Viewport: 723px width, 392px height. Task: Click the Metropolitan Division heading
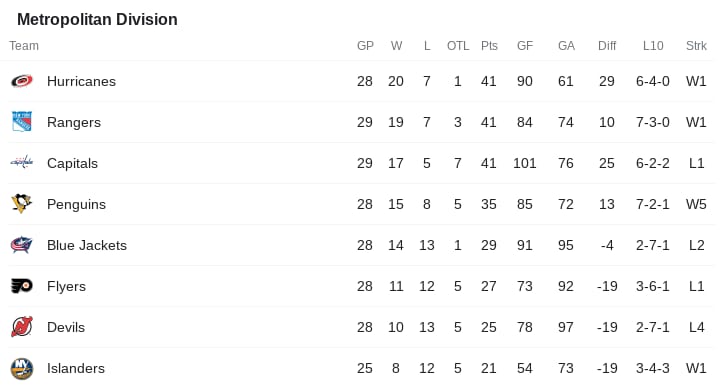[97, 19]
